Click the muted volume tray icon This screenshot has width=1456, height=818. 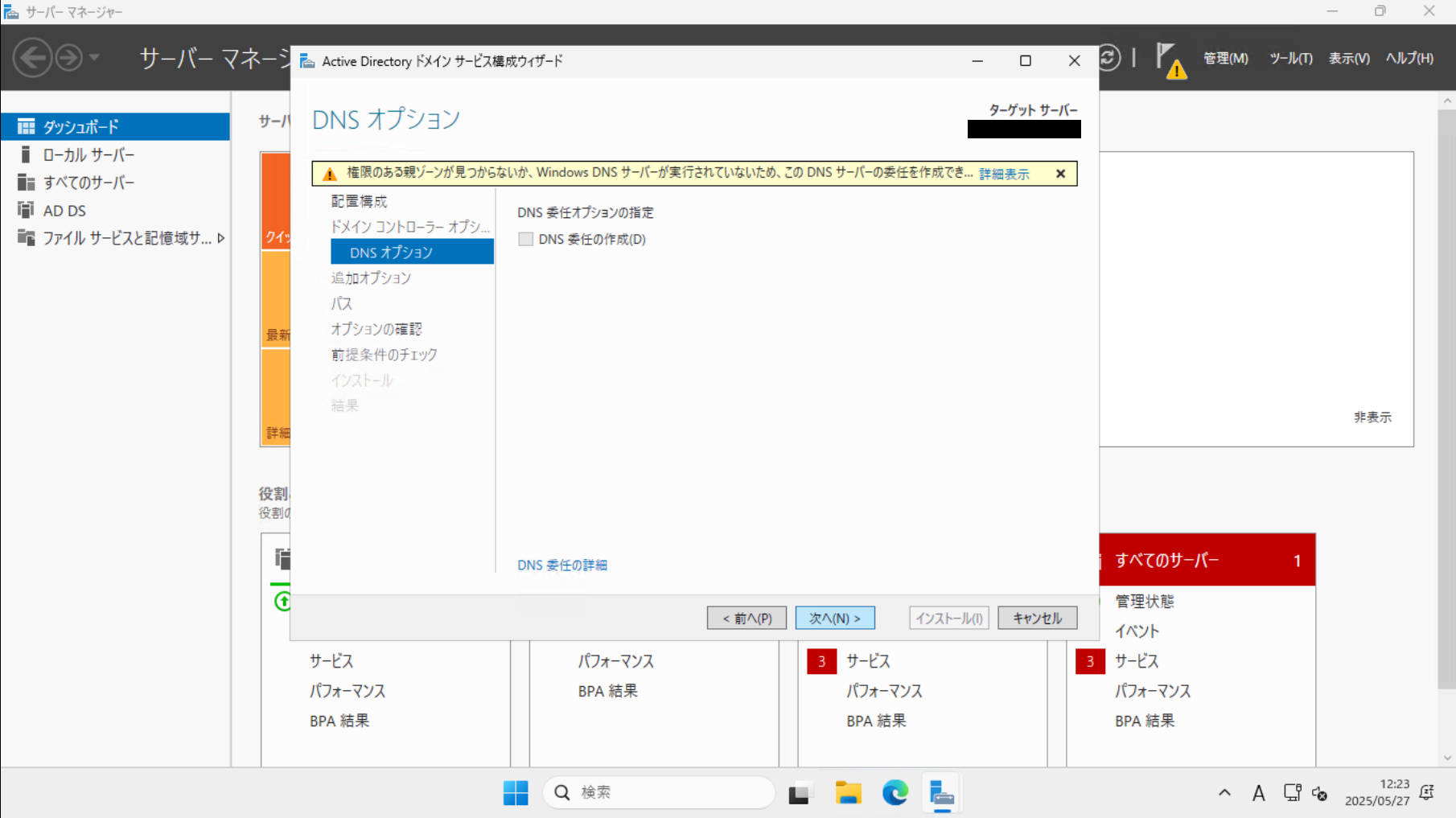point(1319,794)
